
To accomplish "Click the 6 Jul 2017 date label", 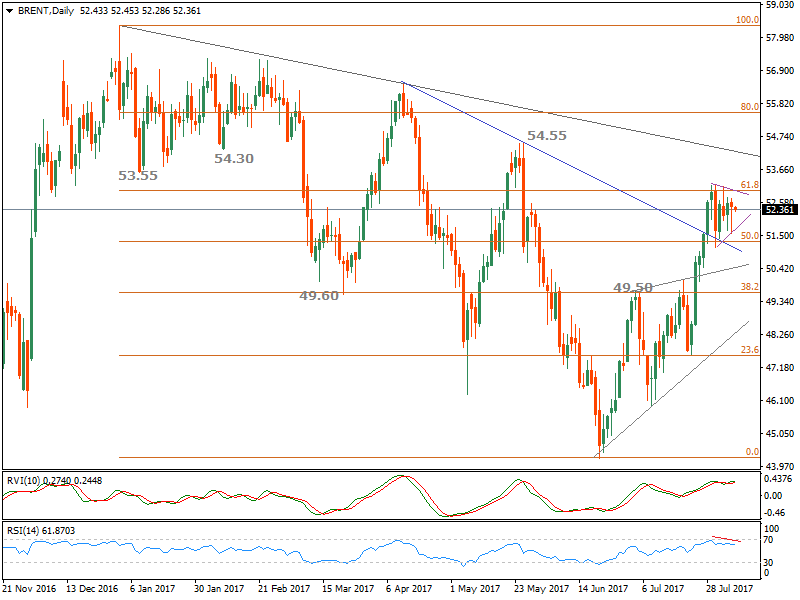I will coord(663,588).
